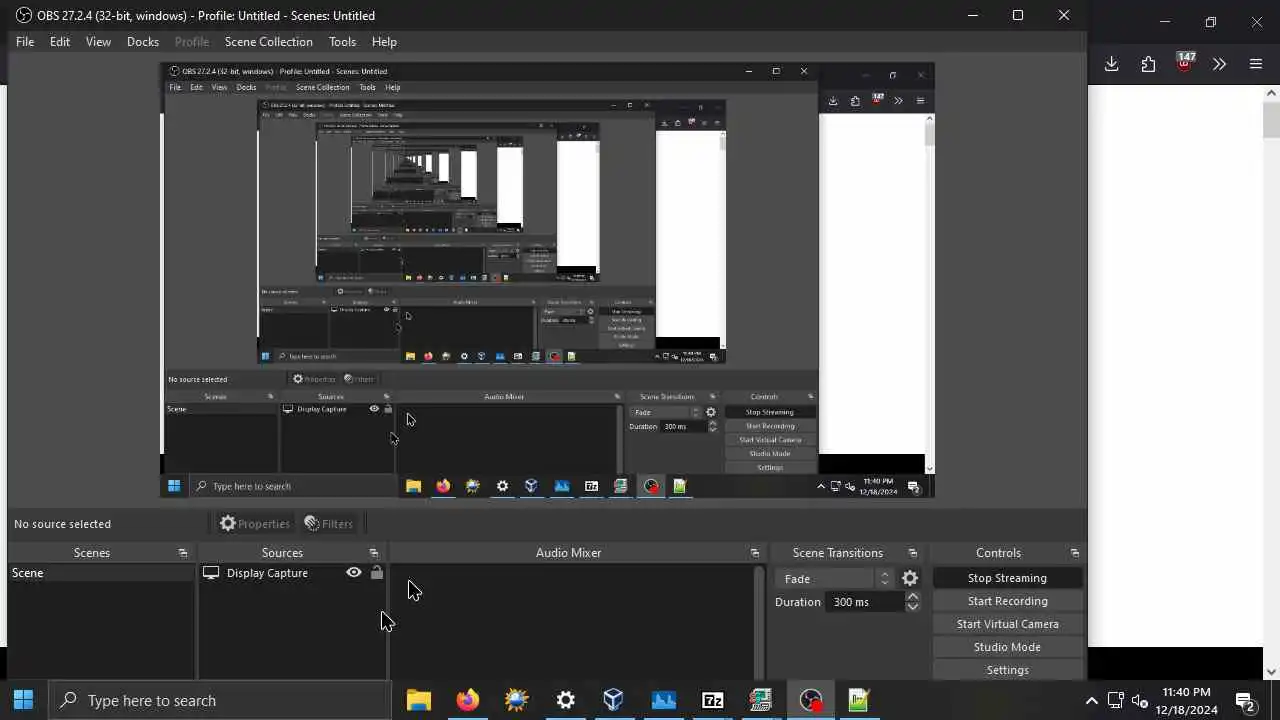Open browser hamburger menu
Screen dimensions: 1280x720
[x=1256, y=64]
